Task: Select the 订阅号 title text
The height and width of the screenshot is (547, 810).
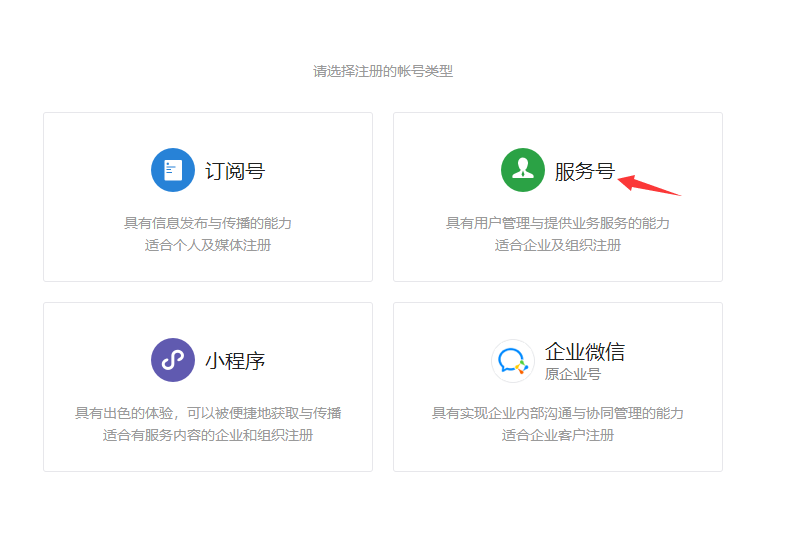Action: [235, 171]
